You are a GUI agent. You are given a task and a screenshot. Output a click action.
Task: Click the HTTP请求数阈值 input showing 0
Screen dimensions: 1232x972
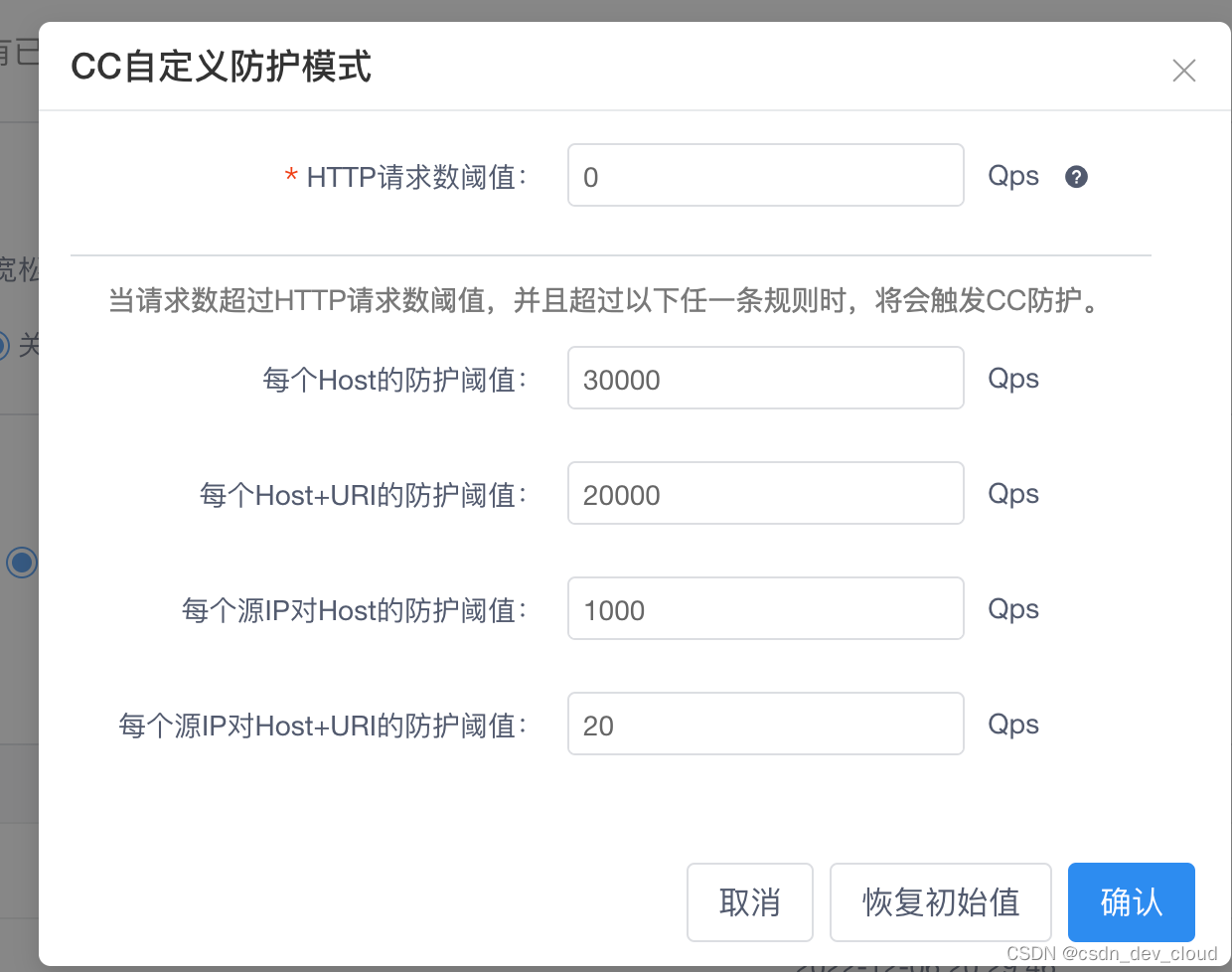coord(765,175)
